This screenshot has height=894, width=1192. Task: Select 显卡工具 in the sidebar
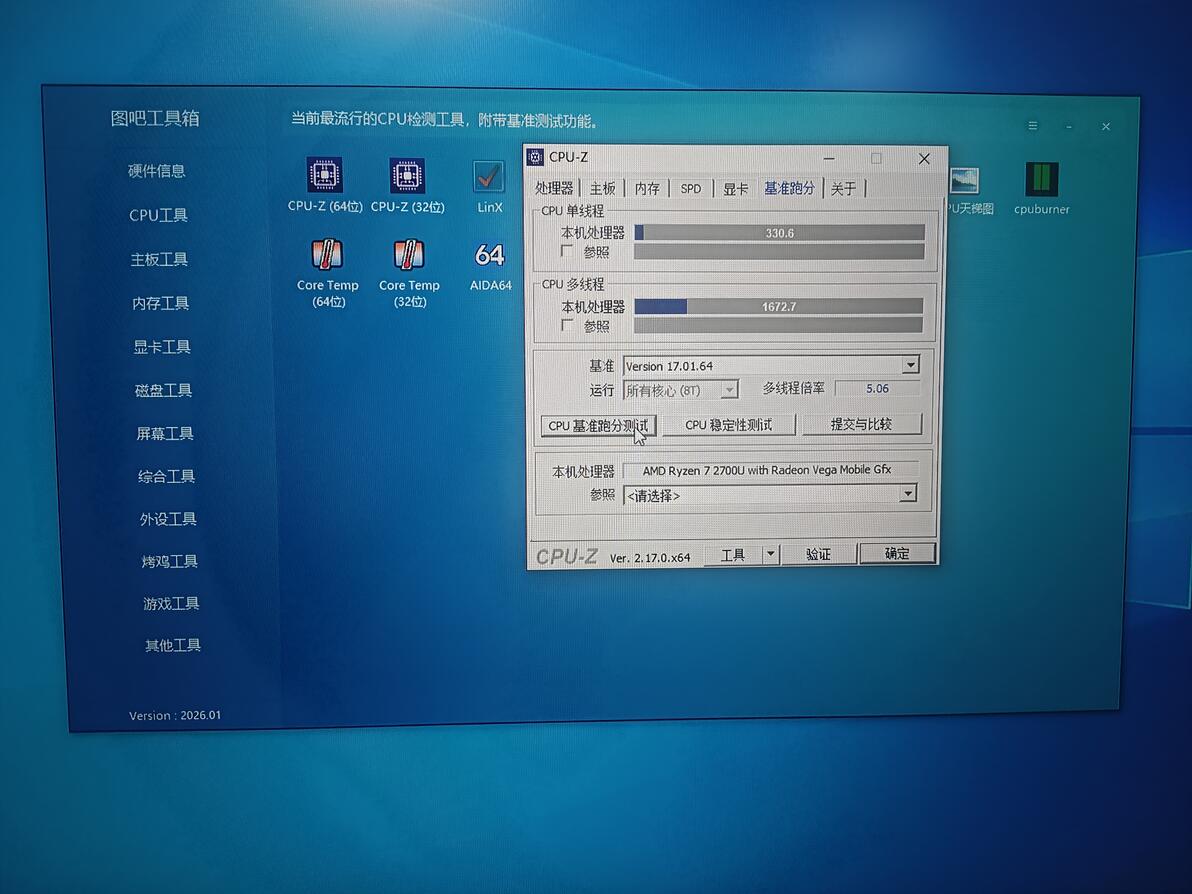(162, 347)
